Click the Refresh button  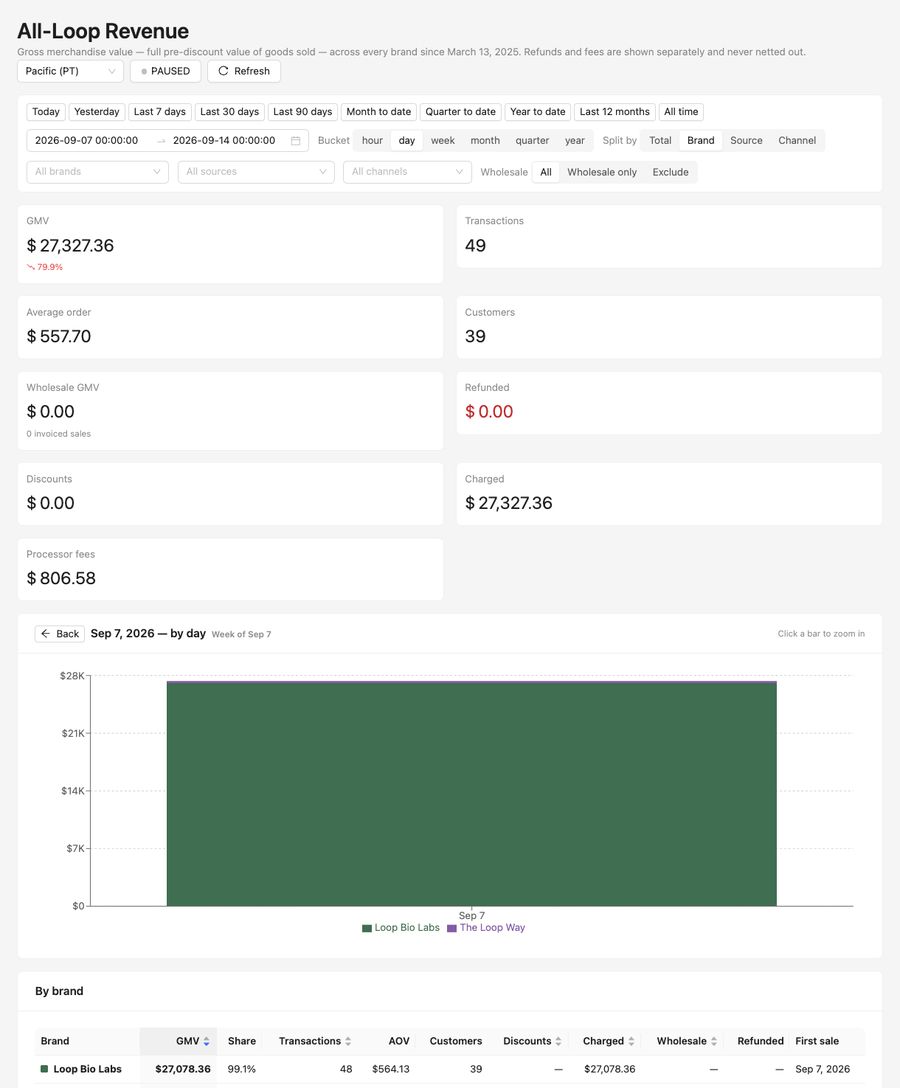tap(244, 71)
